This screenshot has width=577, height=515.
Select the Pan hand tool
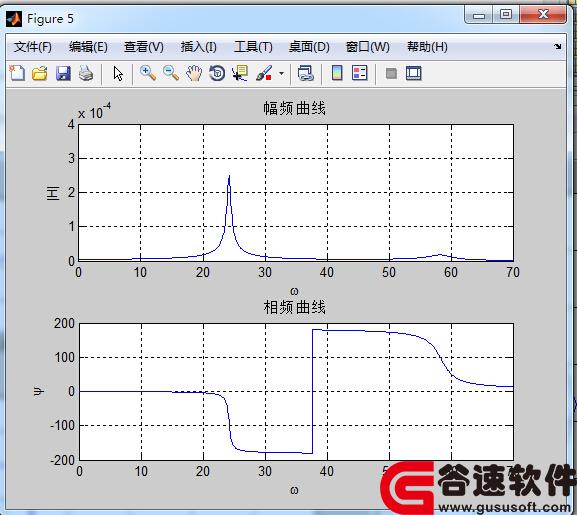(194, 73)
